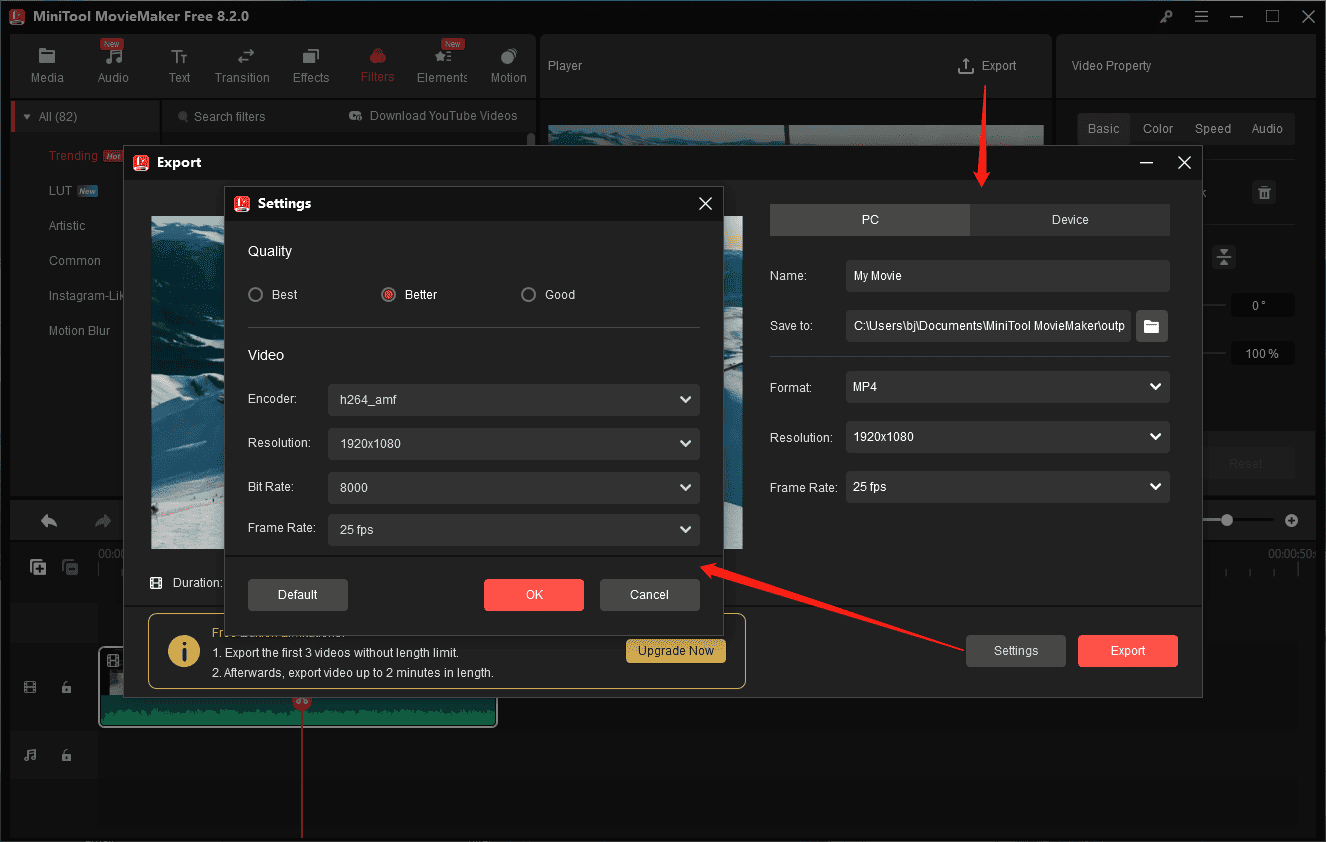1326x842 pixels.
Task: Click the folder browse icon next to Save to
Action: point(1151,326)
